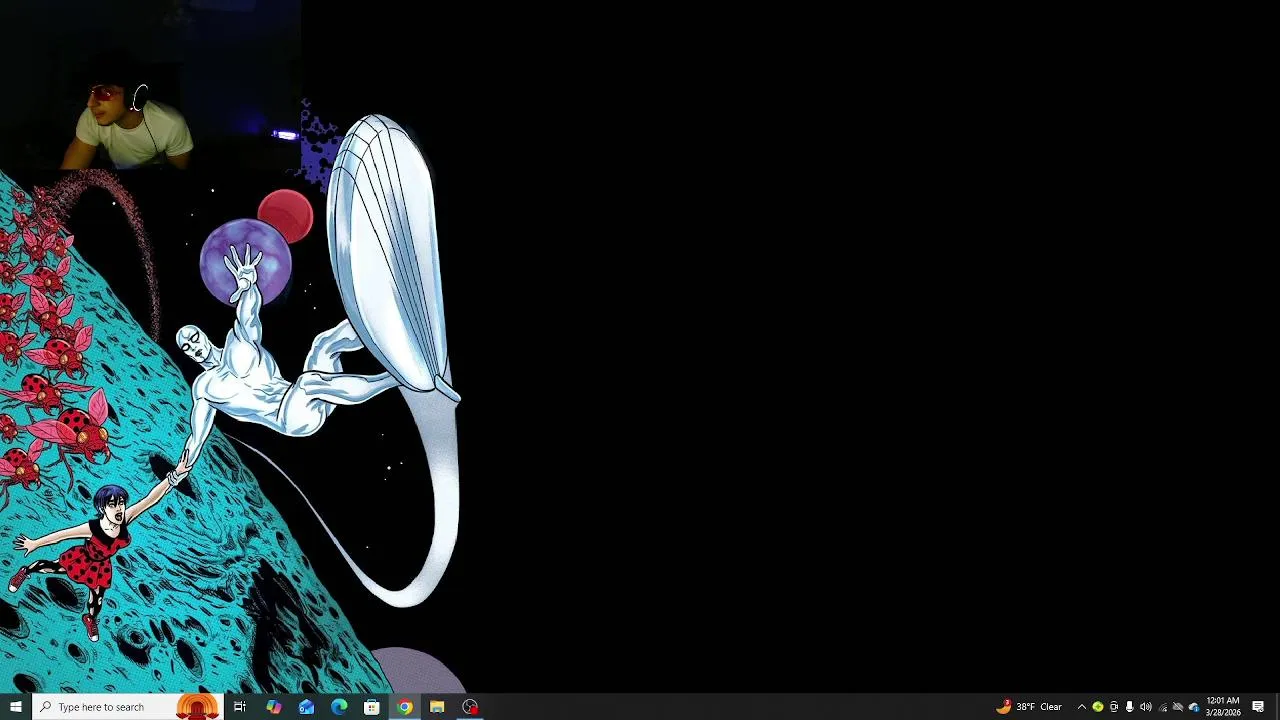Open the volume speaker control
Screen dimensions: 1280x720
1146,707
